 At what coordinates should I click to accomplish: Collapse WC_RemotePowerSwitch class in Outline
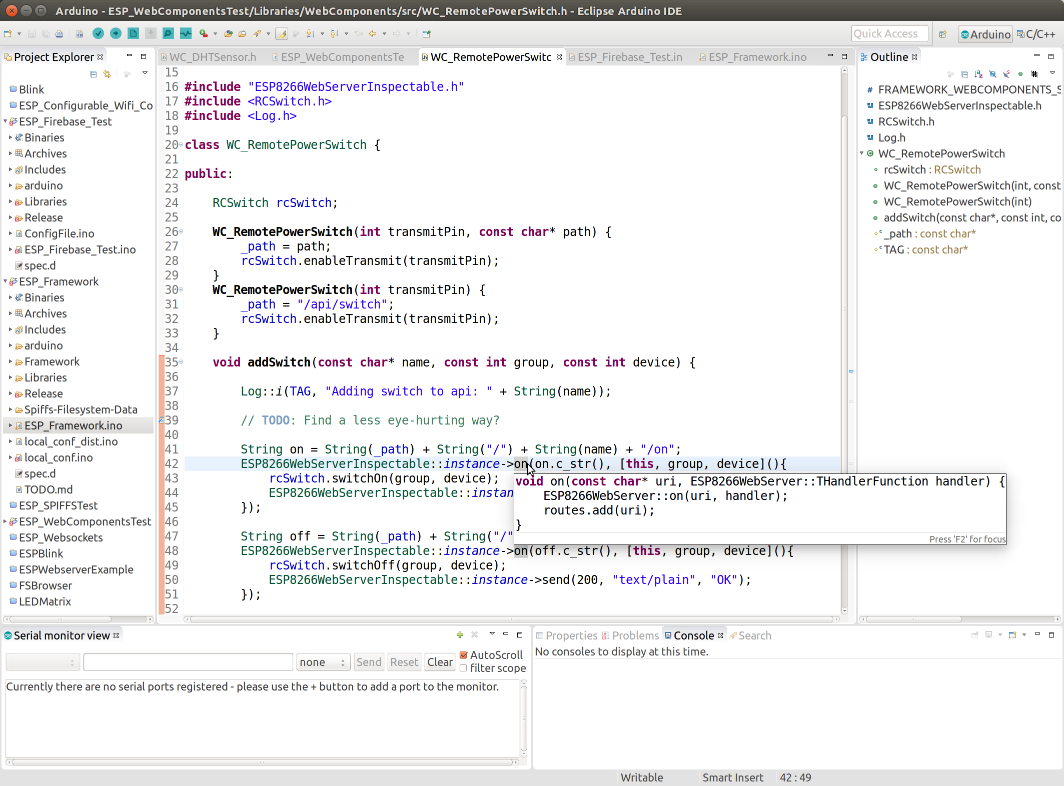pos(862,153)
